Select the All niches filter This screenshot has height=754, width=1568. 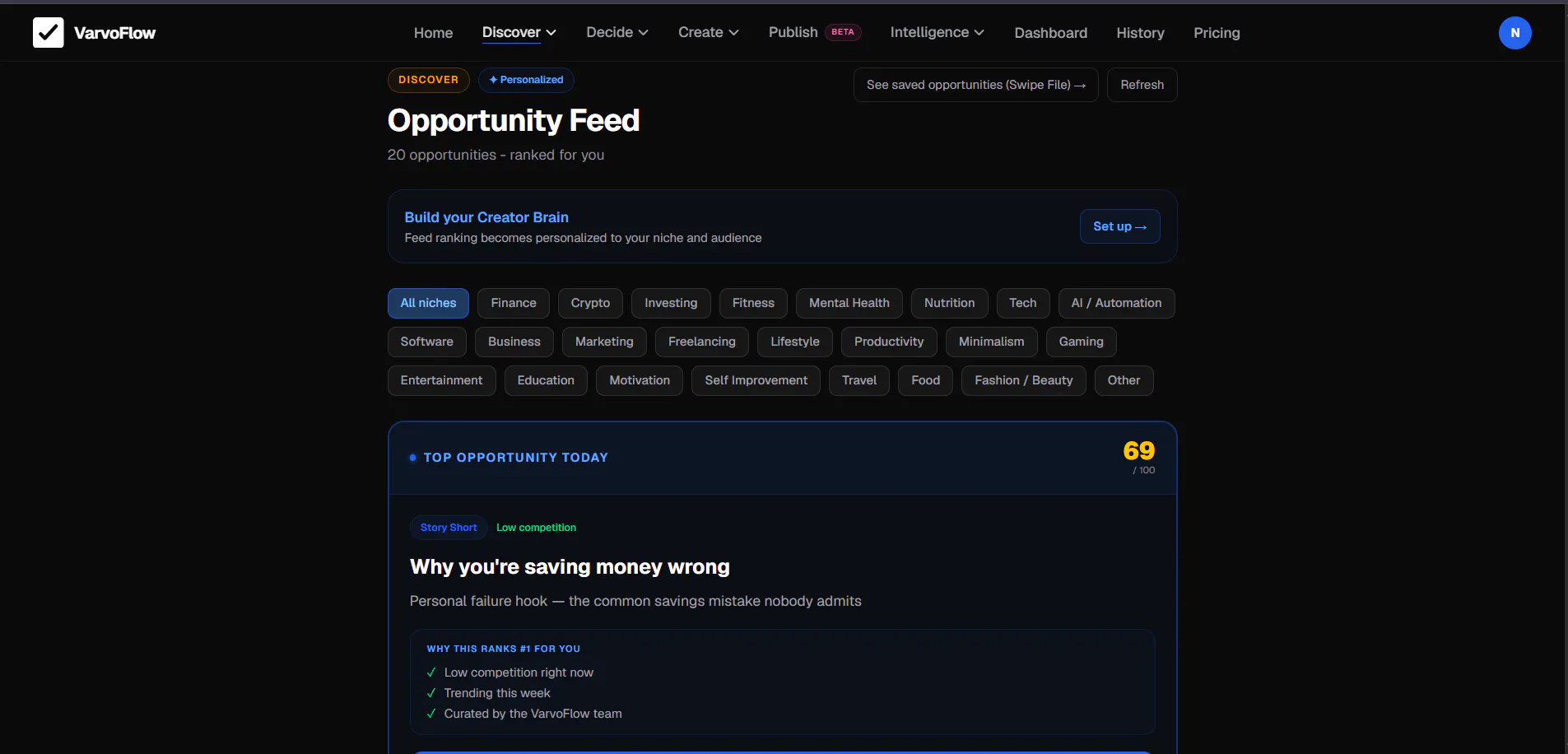click(428, 303)
